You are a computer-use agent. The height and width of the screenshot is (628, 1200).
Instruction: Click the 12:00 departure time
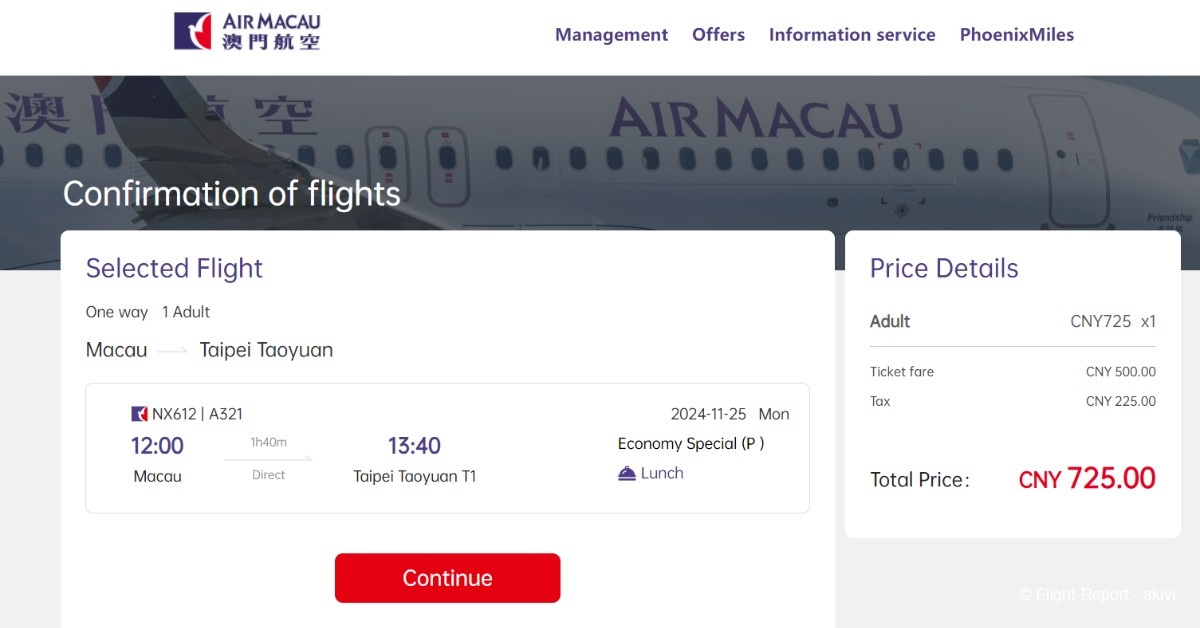158,446
